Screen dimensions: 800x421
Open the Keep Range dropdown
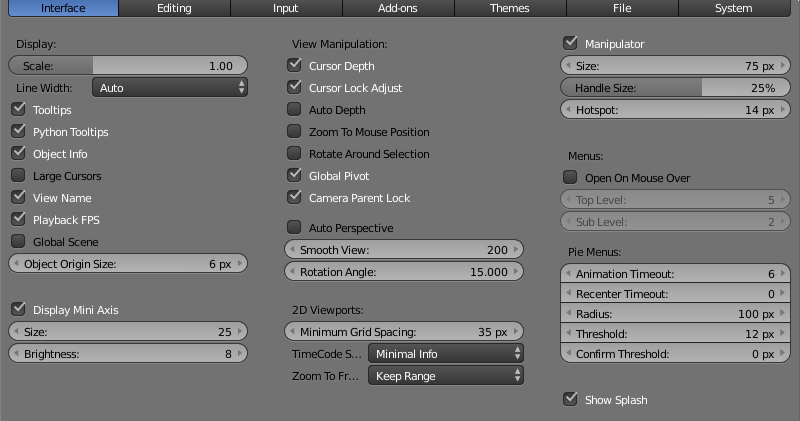[446, 376]
